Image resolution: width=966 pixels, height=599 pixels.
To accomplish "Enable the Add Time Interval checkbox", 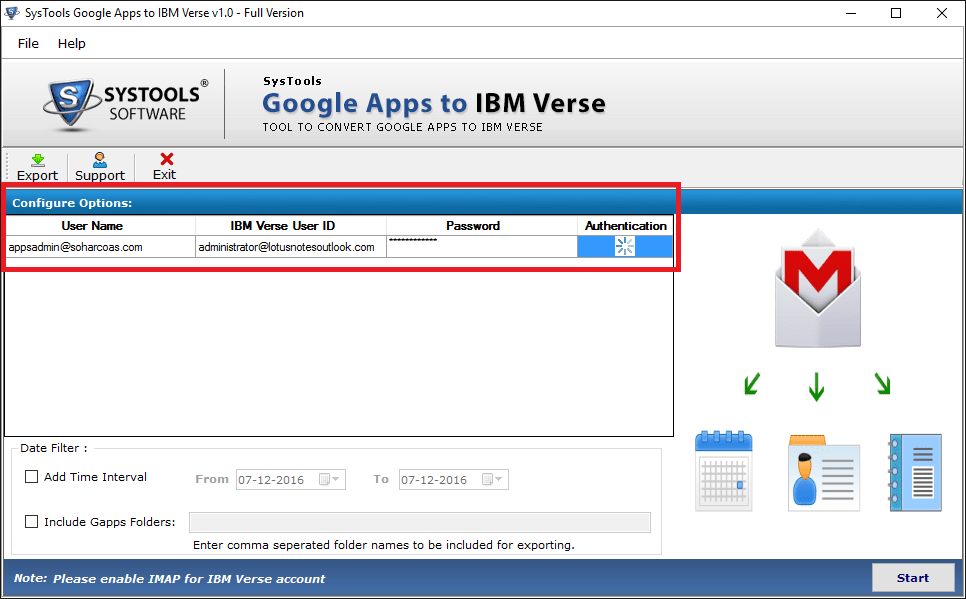I will click(31, 476).
